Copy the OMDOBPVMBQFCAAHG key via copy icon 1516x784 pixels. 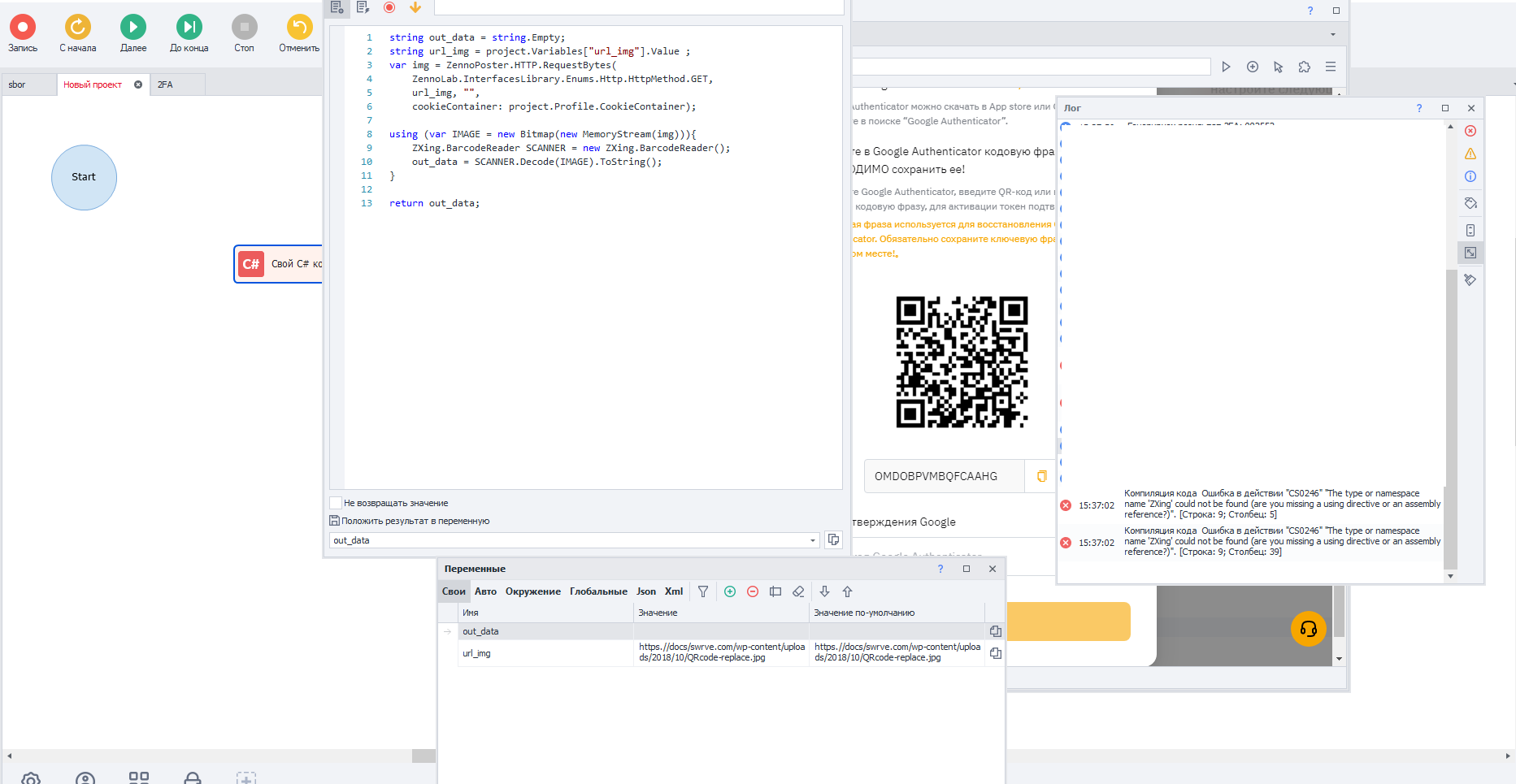1041,476
